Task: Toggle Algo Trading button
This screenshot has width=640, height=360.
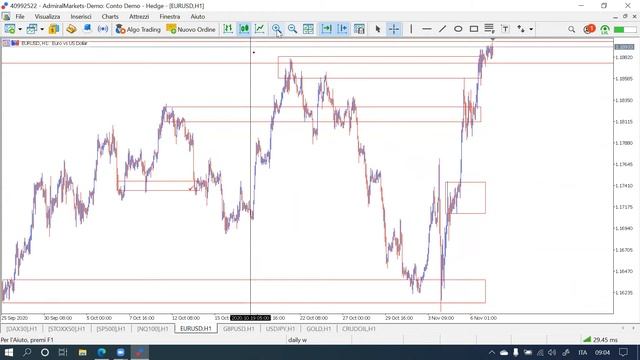Action: click(x=138, y=29)
